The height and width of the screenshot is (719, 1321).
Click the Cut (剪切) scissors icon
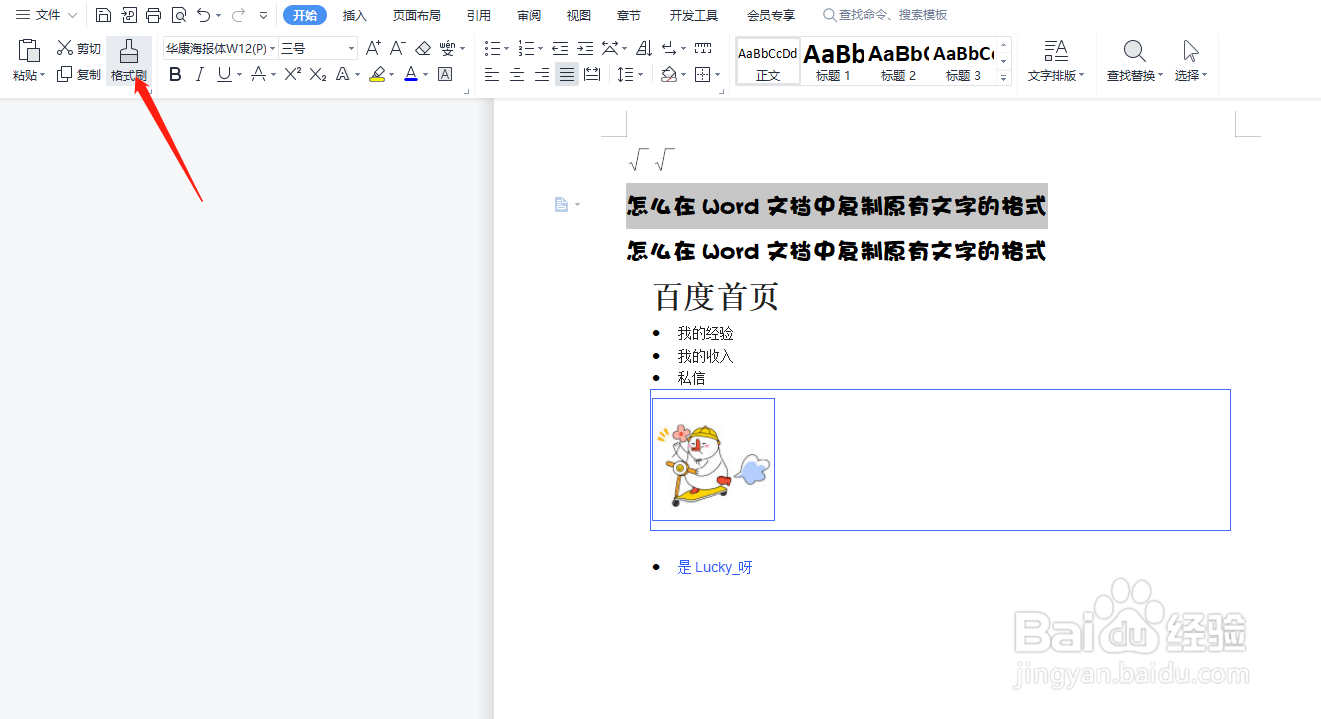(x=65, y=48)
